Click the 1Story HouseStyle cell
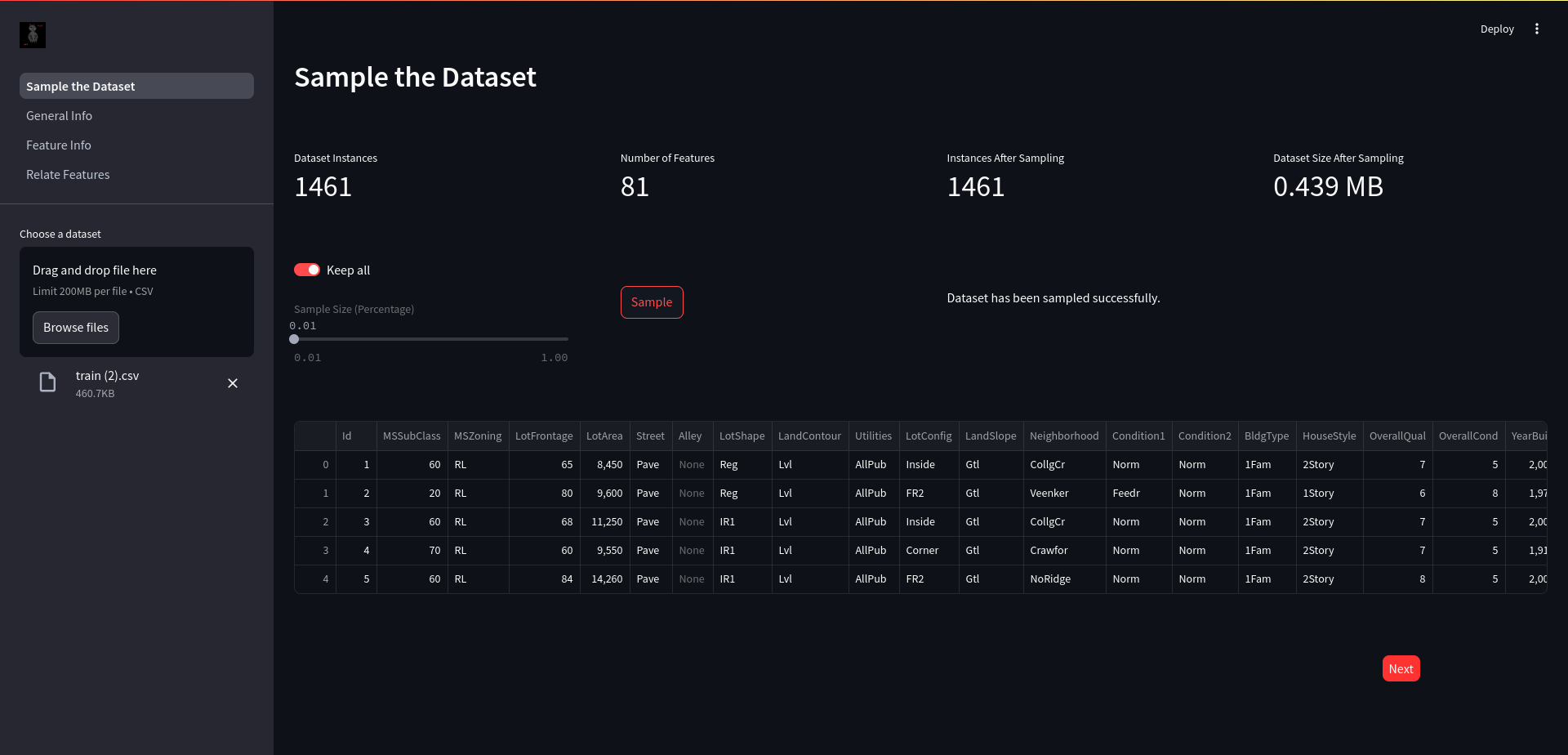1568x755 pixels. pos(1330,494)
